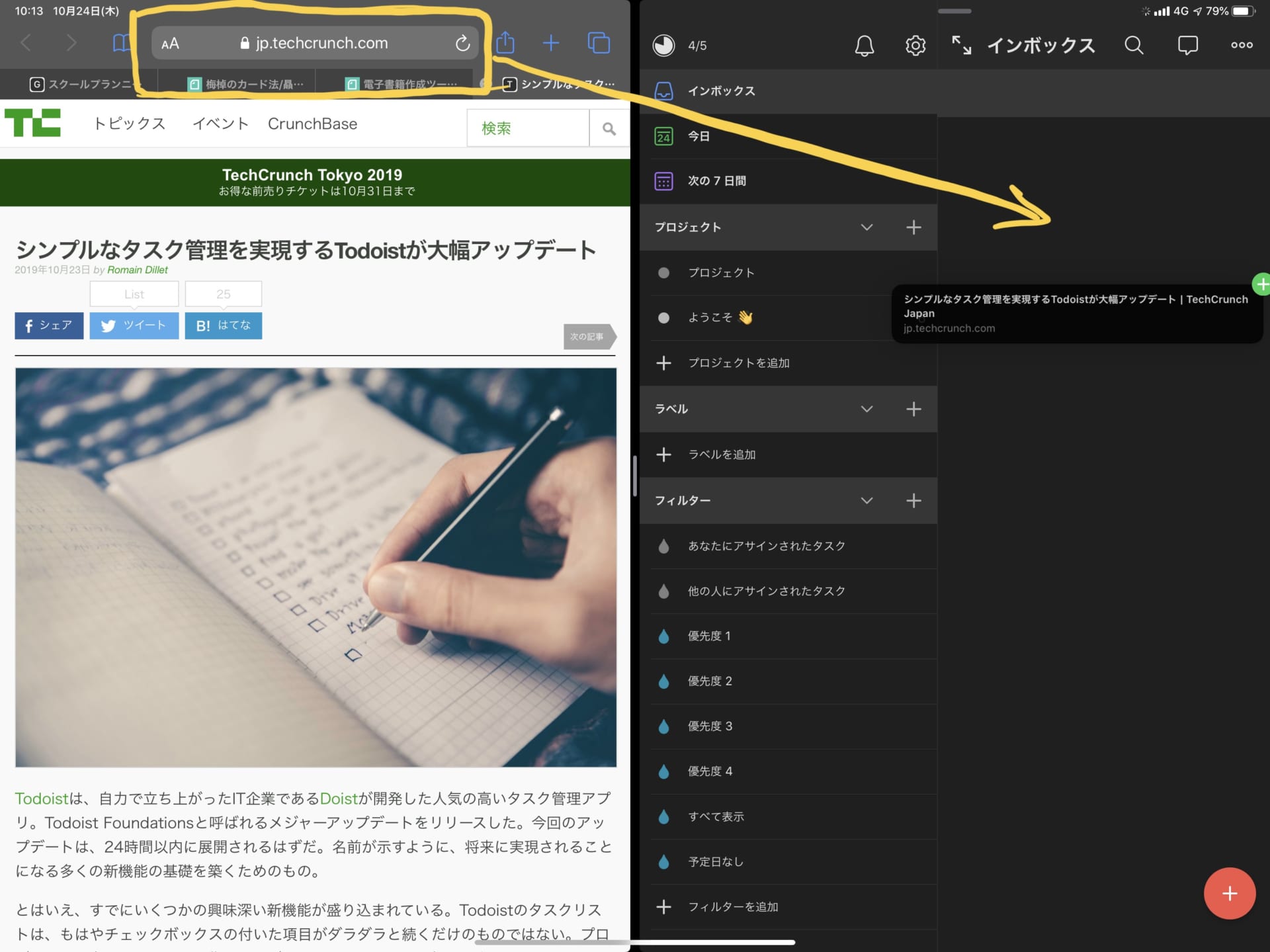Tap red add task button
The width and height of the screenshot is (1270, 952).
pyautogui.click(x=1229, y=893)
